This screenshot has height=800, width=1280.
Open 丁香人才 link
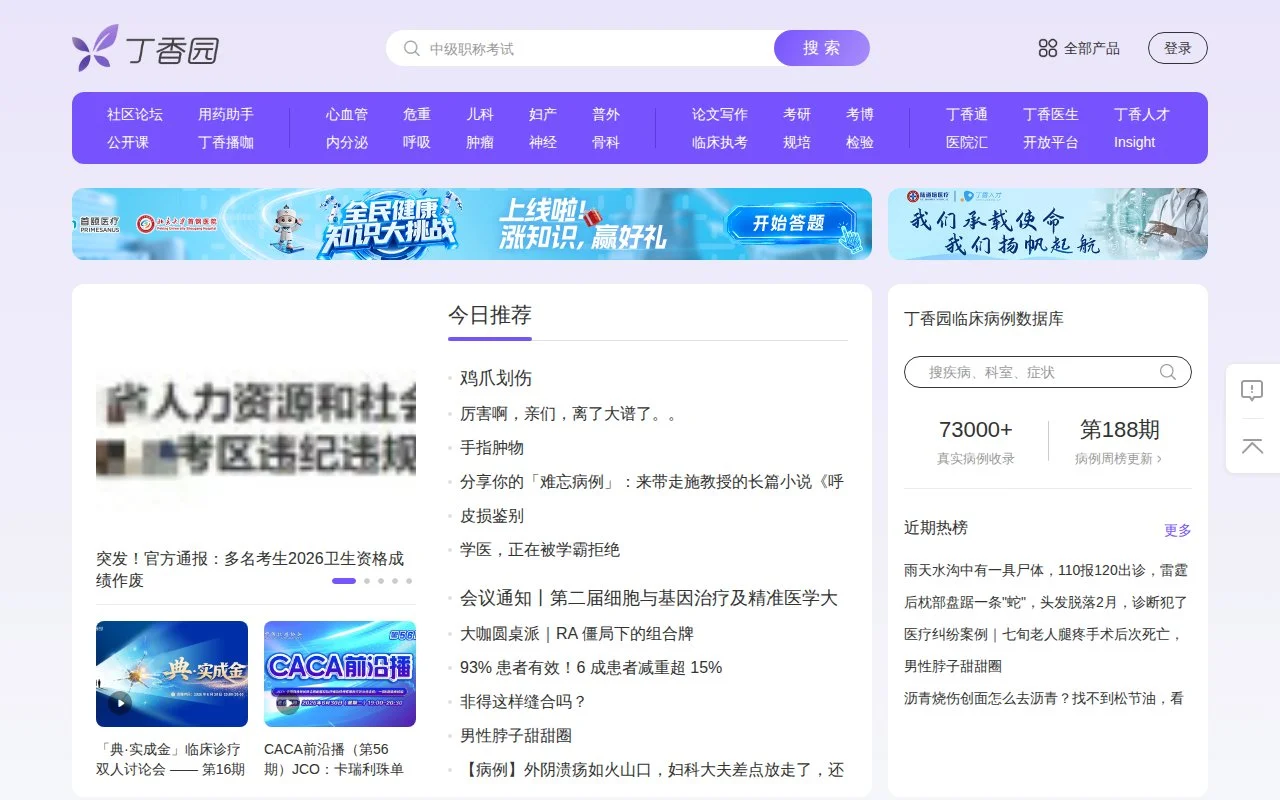pyautogui.click(x=1142, y=114)
